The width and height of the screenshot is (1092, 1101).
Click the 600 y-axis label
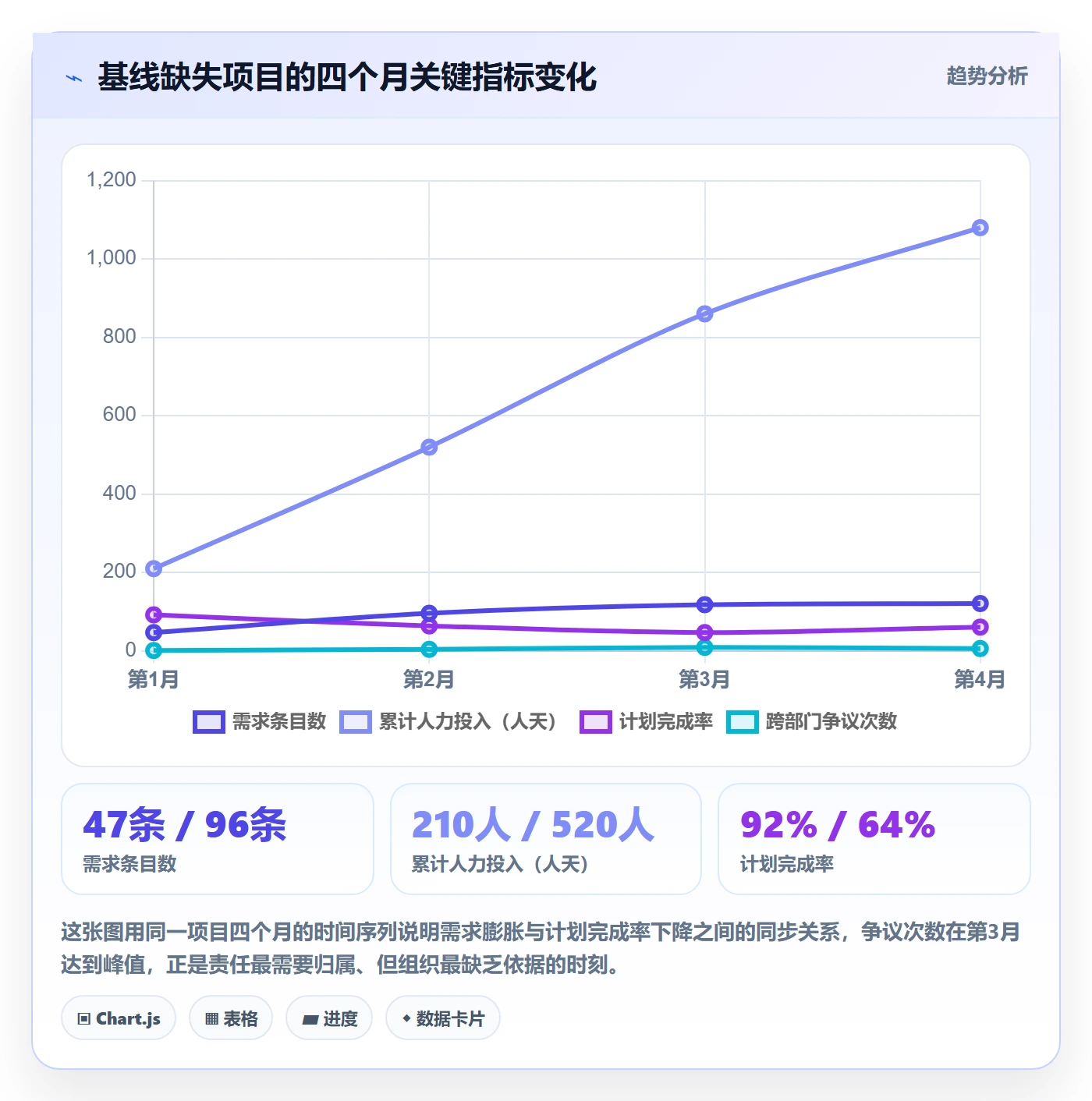119,415
